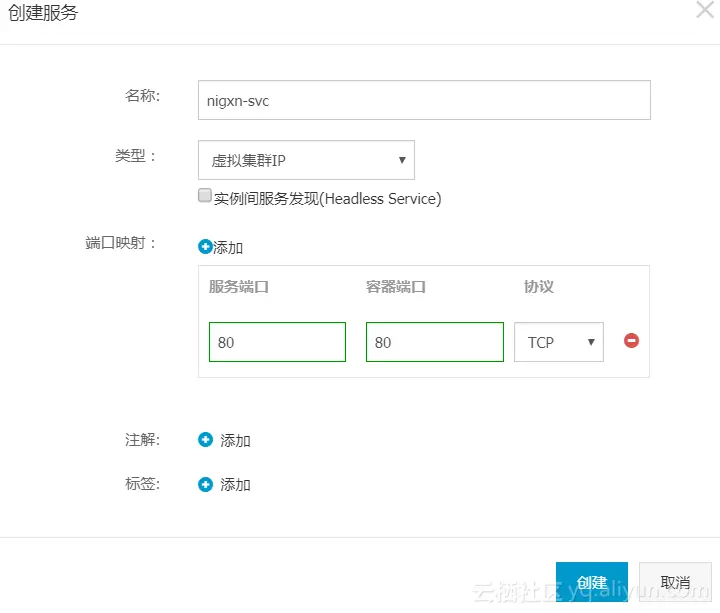Enable the Headless Service checkbox
720x613 pixels.
(204, 195)
